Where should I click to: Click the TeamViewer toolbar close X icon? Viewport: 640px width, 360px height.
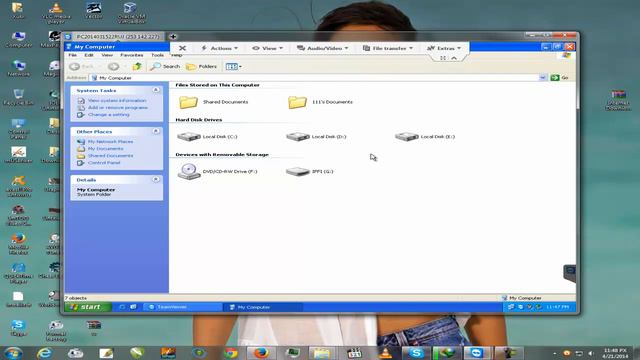pos(182,48)
